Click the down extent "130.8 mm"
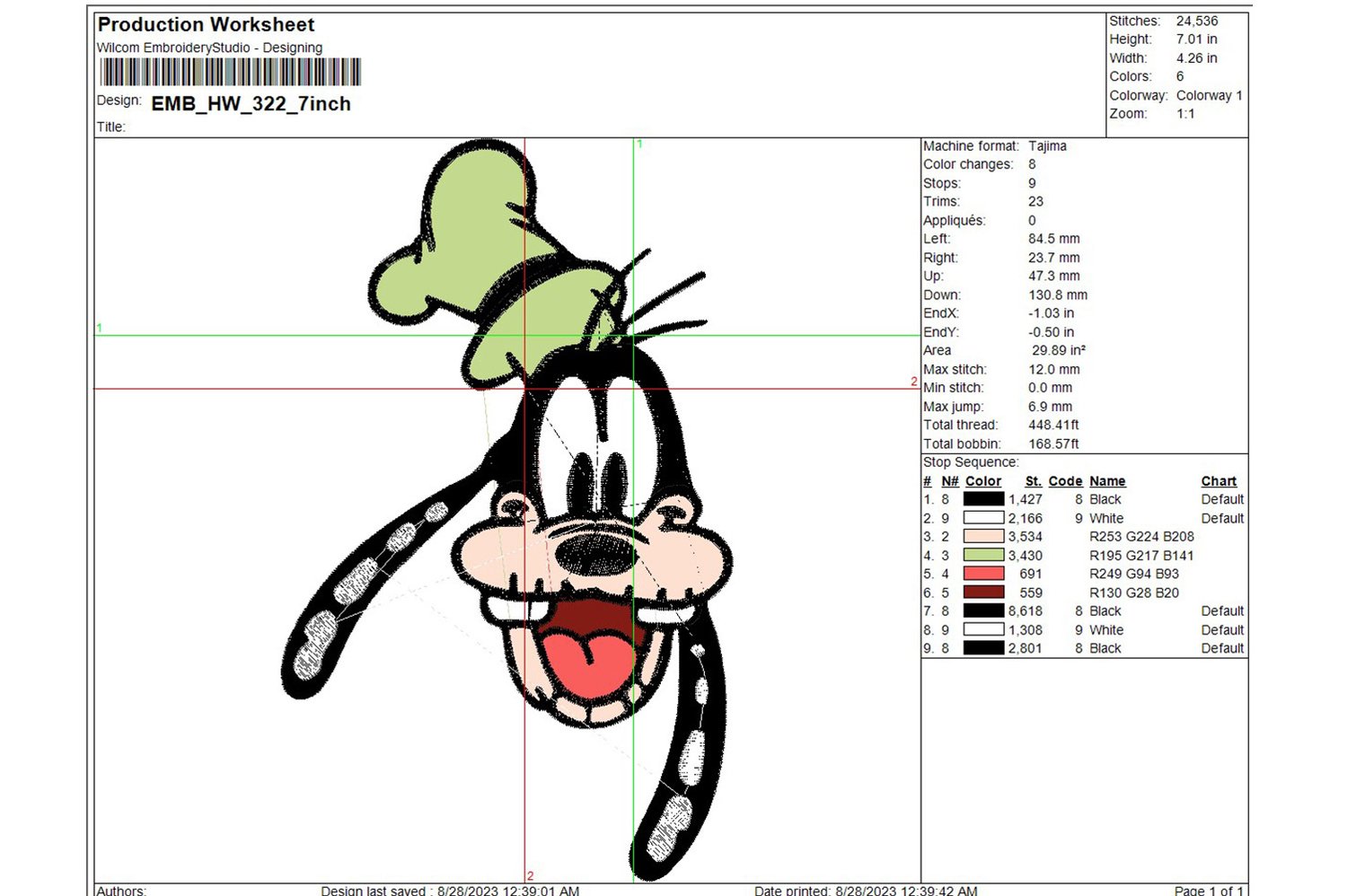 click(1058, 294)
